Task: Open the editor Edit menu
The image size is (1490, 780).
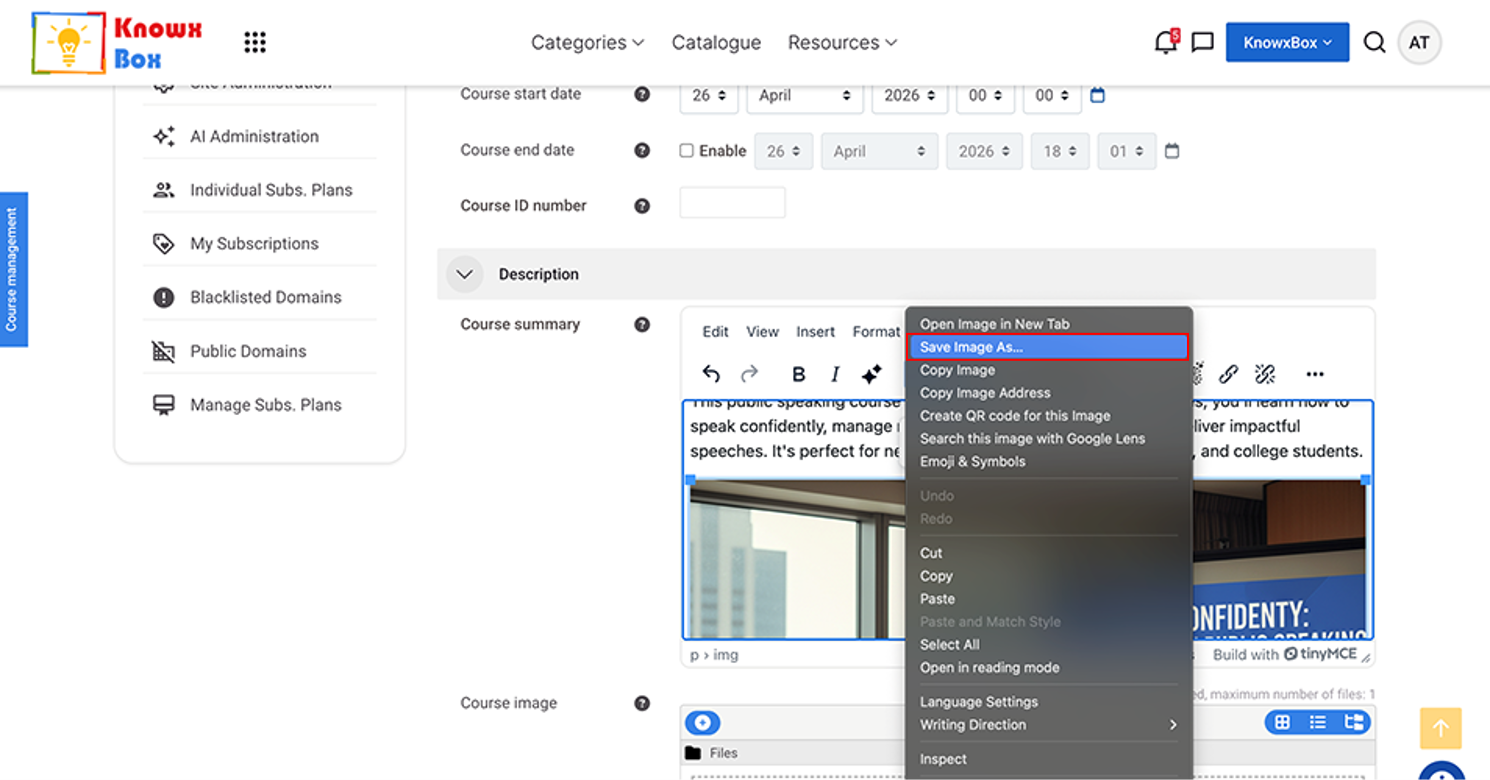Action: pyautogui.click(x=715, y=332)
